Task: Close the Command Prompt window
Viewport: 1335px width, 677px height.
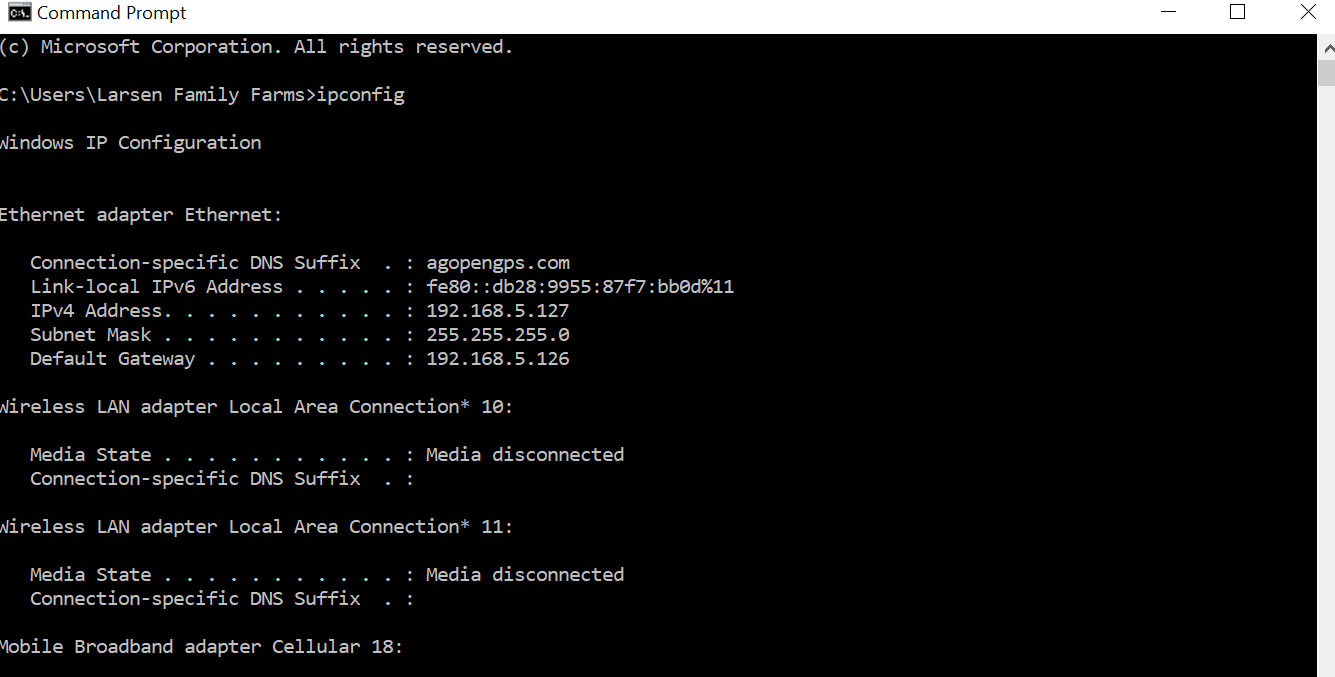Action: click(x=1308, y=13)
